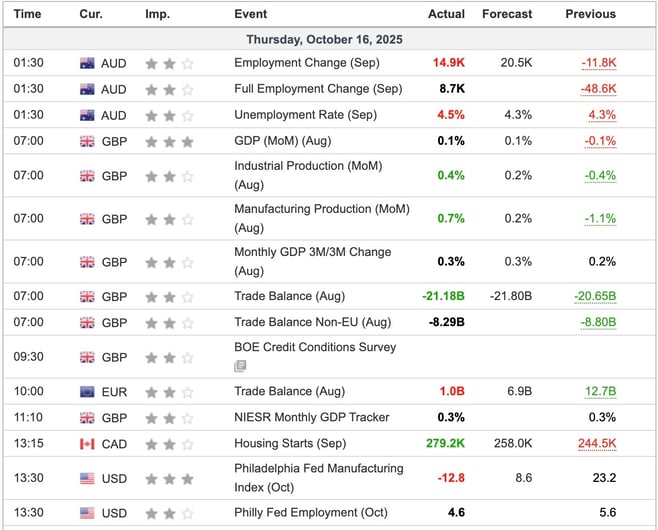Click the EUR flag in Trade Balance row
The height and width of the screenshot is (530, 658).
[x=87, y=391]
